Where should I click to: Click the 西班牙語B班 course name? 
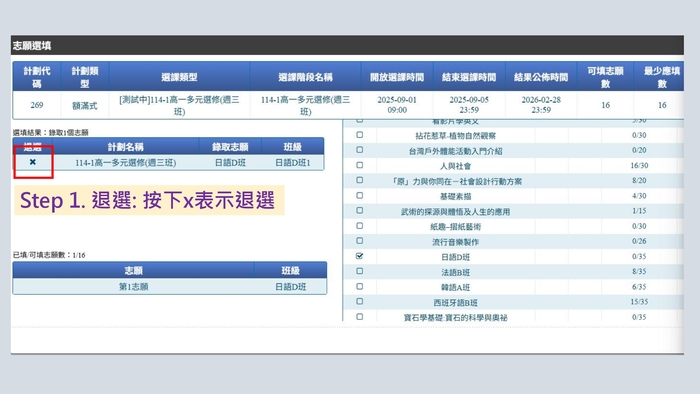[455, 303]
